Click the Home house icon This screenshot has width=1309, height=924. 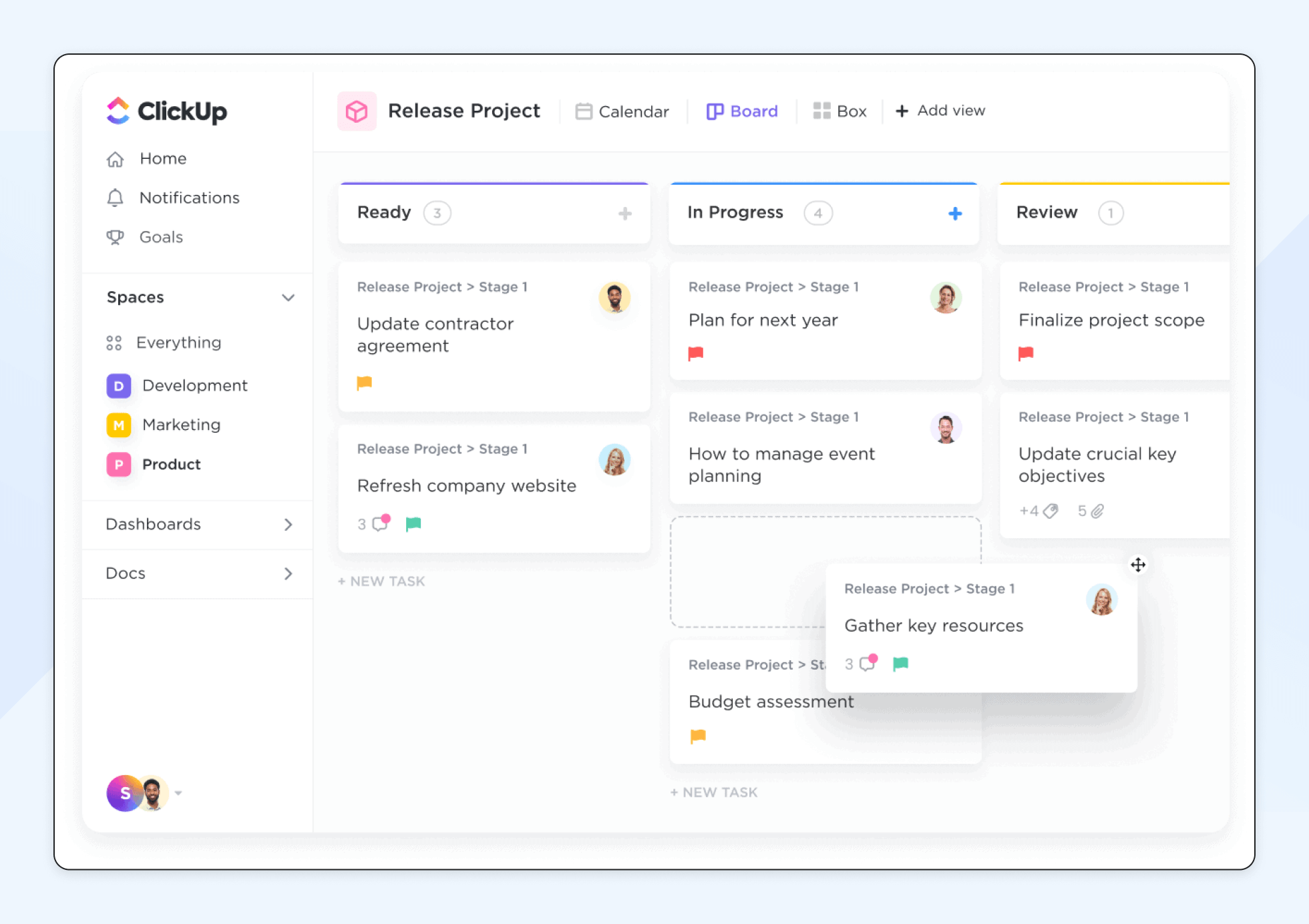(114, 157)
